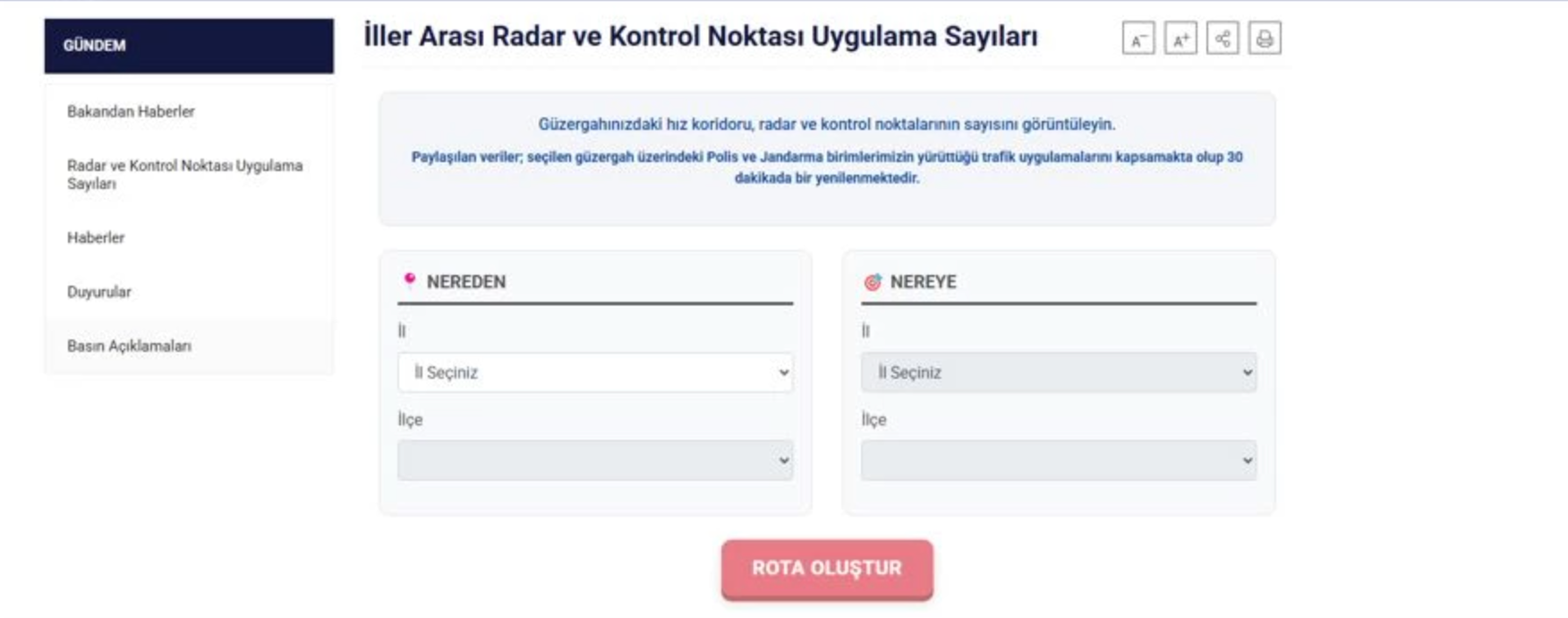Increase the page font size (A+)
Viewport: 1568px width, 618px height.
[x=1180, y=39]
